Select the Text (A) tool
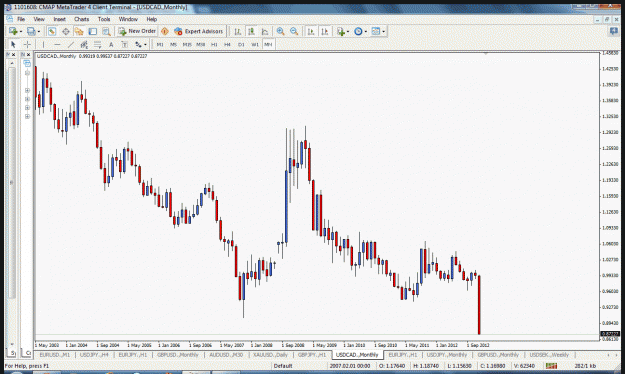The image size is (625, 374). pos(111,44)
